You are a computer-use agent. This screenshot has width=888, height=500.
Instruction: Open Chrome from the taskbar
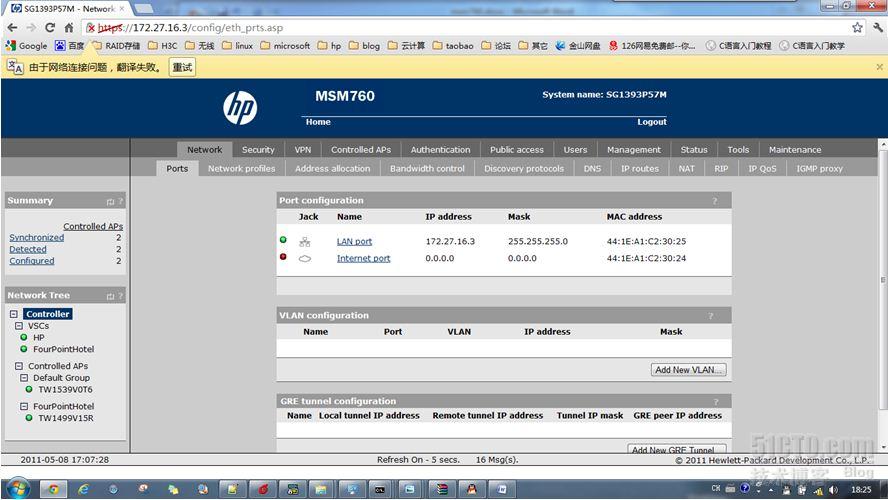[x=53, y=489]
